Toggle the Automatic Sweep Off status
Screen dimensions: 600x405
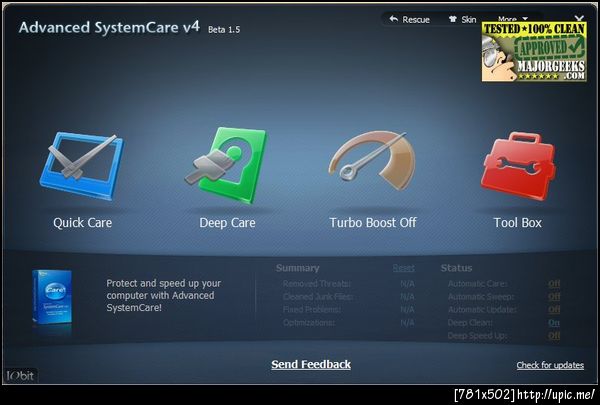[x=554, y=297]
